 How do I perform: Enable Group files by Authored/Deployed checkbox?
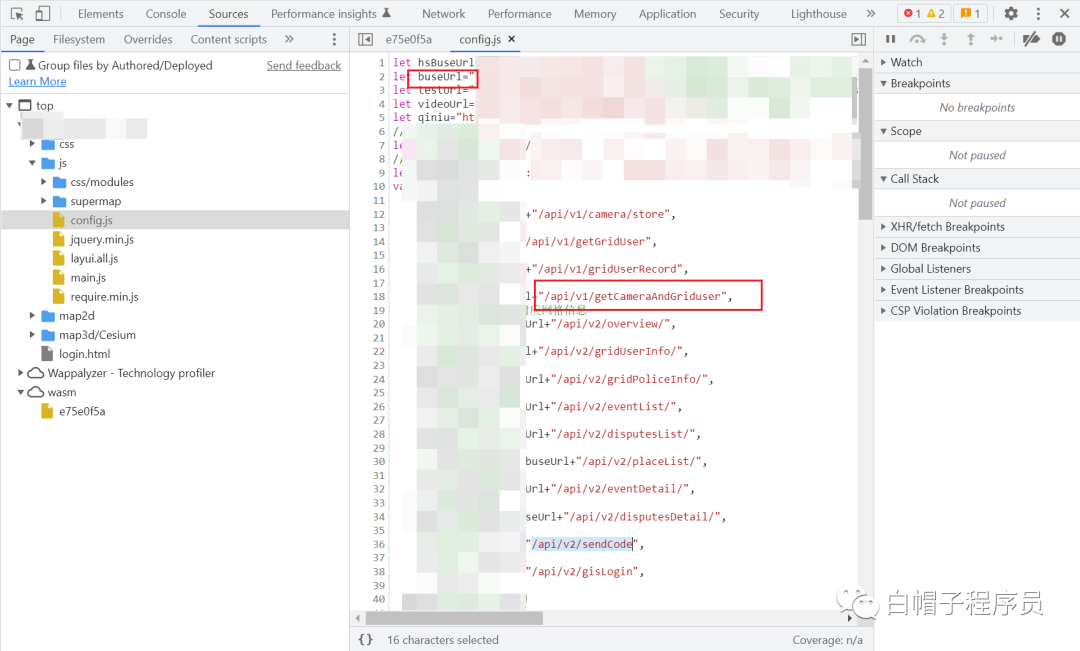[14, 65]
